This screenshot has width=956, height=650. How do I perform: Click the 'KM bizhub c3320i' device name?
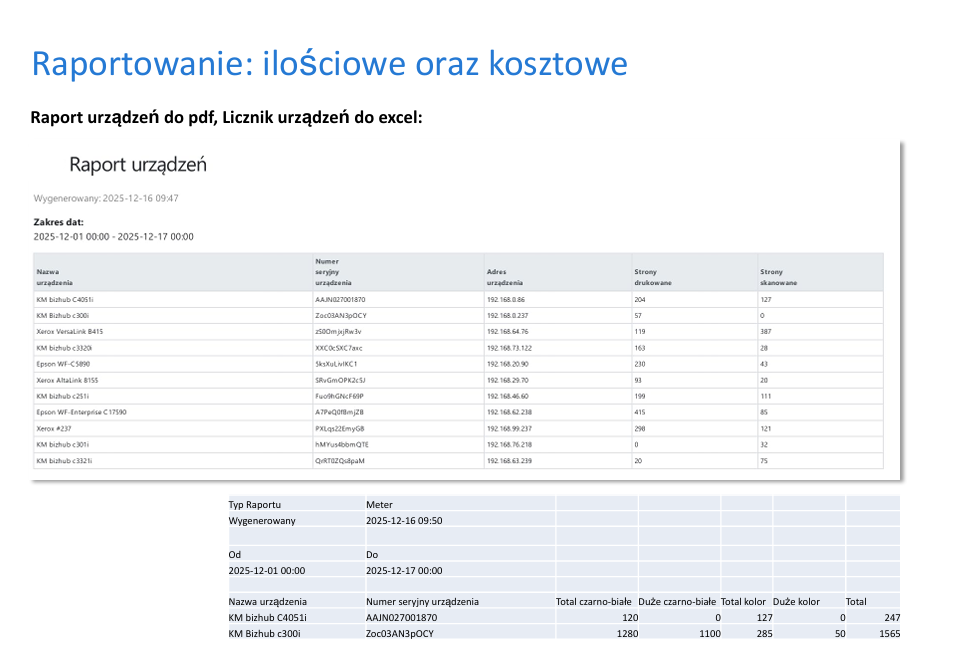(x=64, y=348)
